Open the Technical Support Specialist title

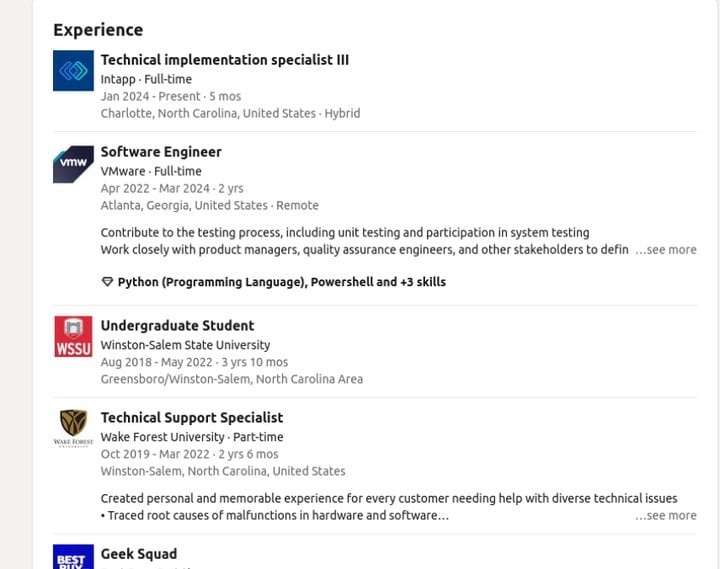(x=192, y=417)
